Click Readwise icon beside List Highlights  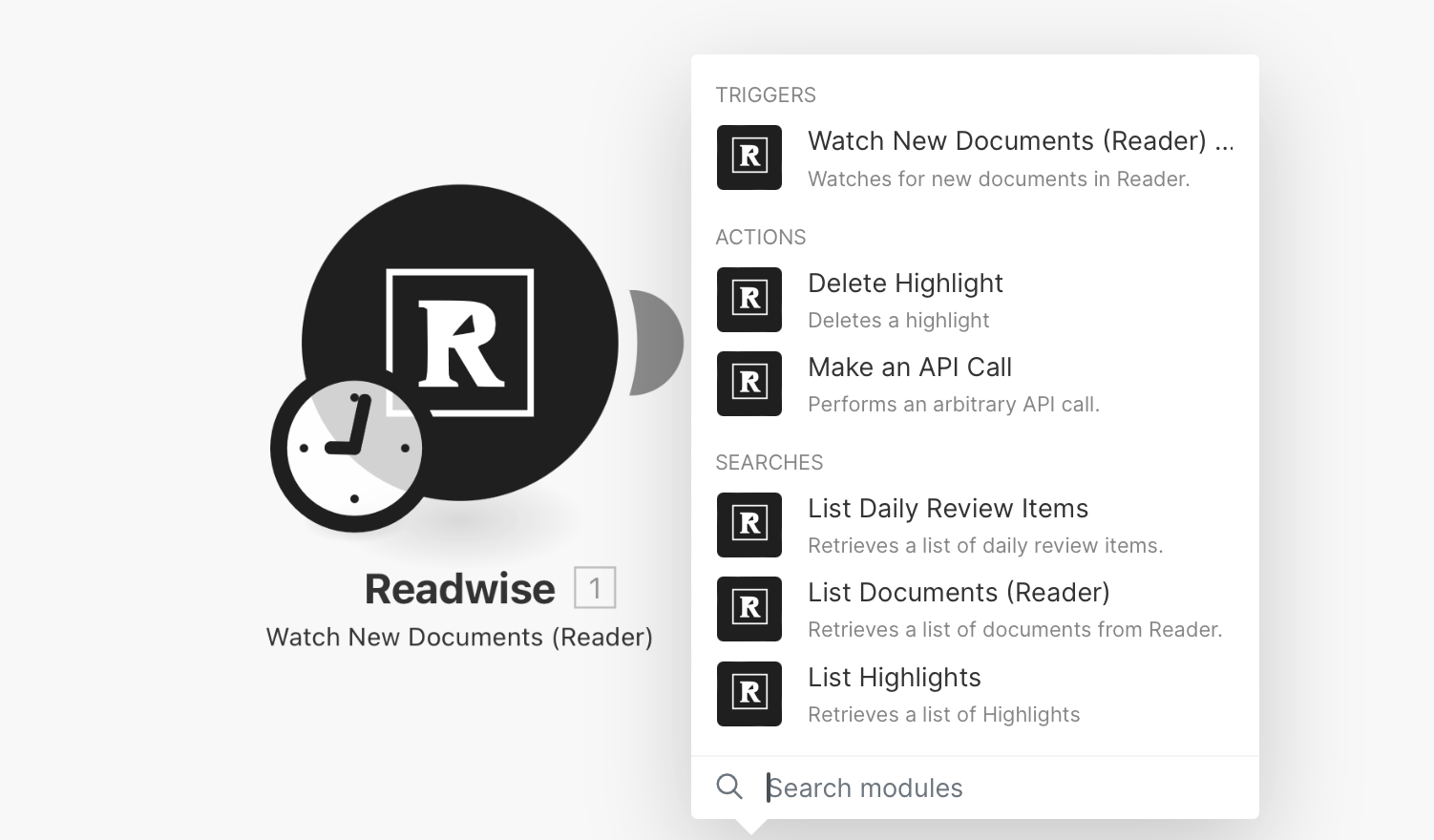coord(749,694)
